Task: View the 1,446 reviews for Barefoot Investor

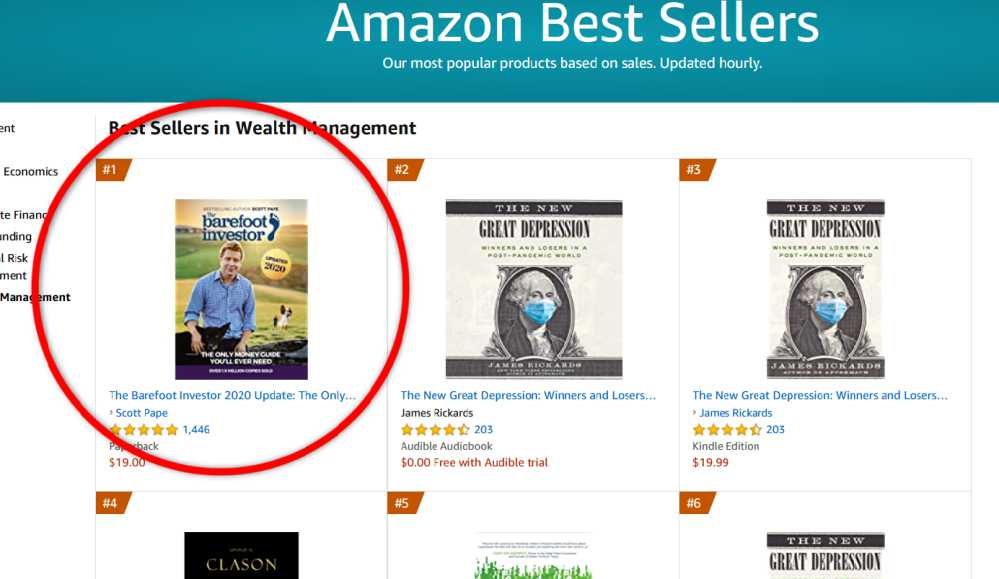Action: click(x=196, y=429)
